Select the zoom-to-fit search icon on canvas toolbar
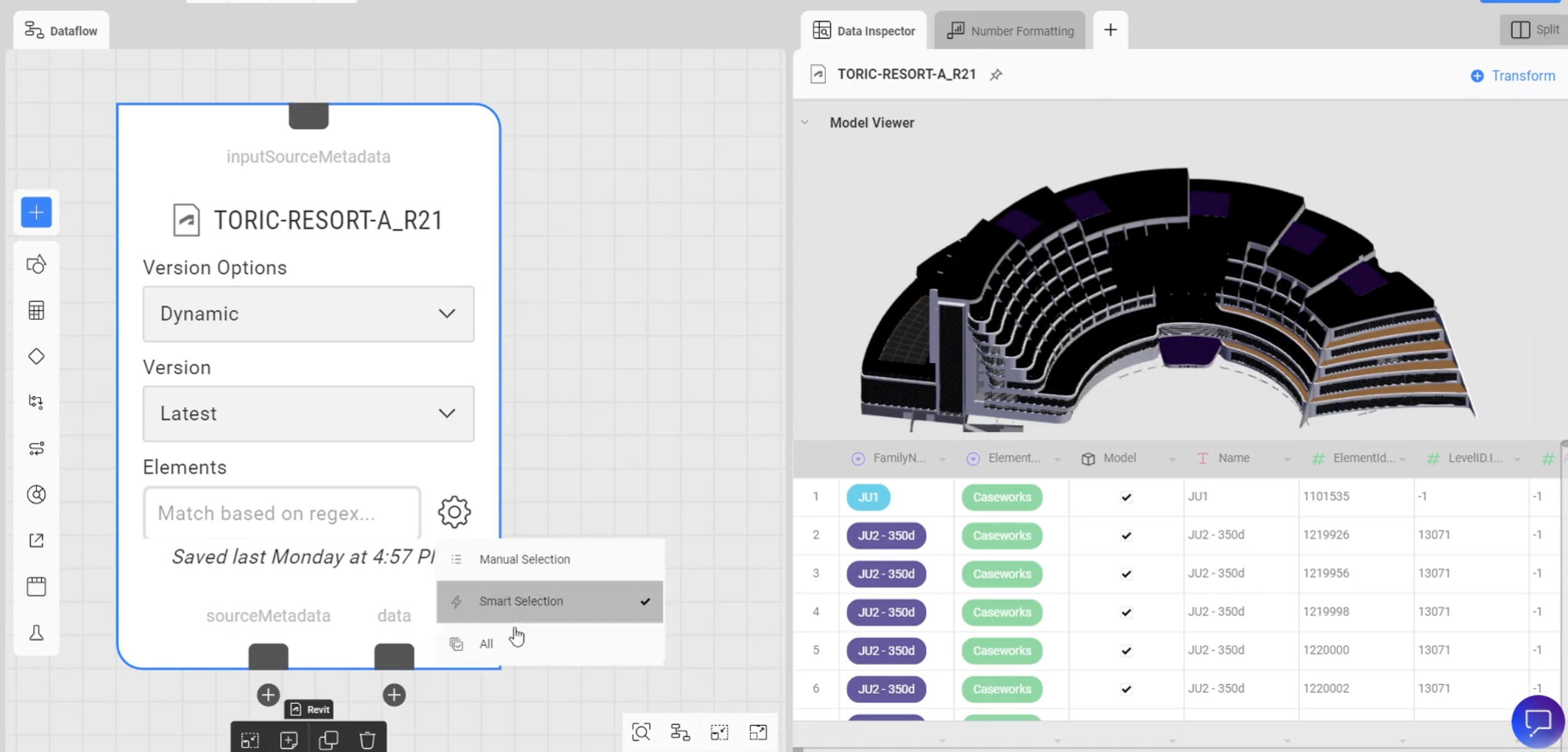1568x752 pixels. click(x=641, y=733)
